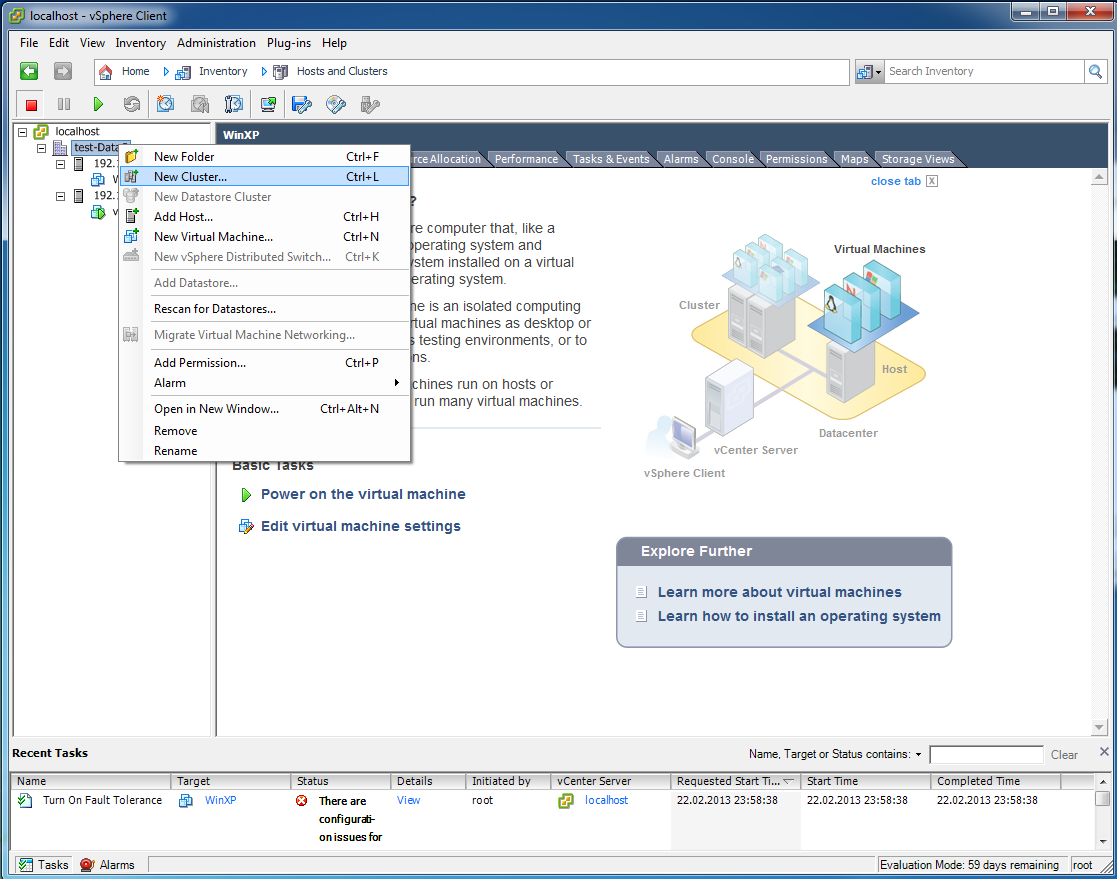
Task: Open the Administration menu
Action: click(x=217, y=43)
